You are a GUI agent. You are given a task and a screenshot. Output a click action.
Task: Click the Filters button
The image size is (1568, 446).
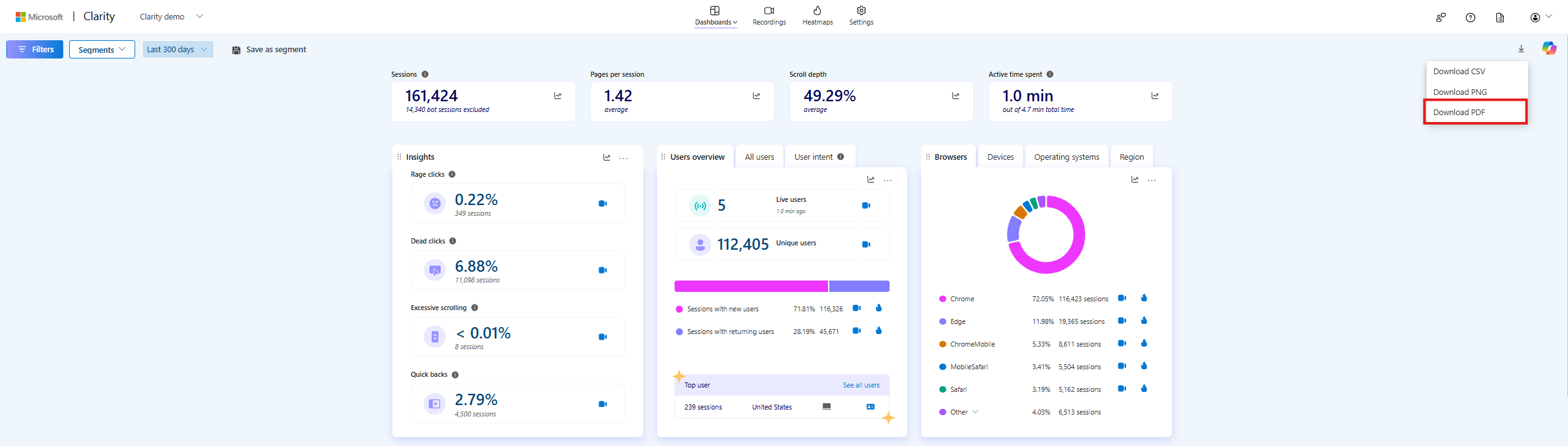pos(35,49)
